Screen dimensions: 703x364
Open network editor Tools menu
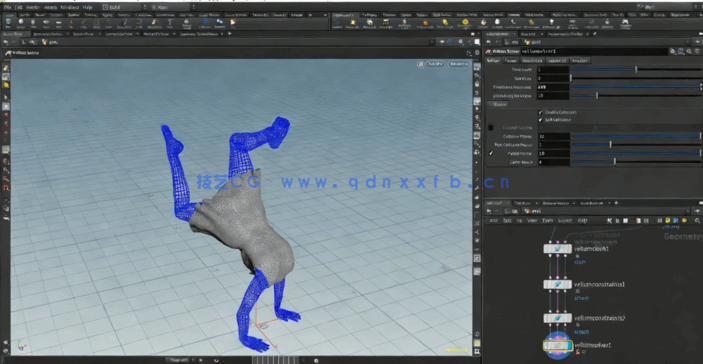(547, 221)
